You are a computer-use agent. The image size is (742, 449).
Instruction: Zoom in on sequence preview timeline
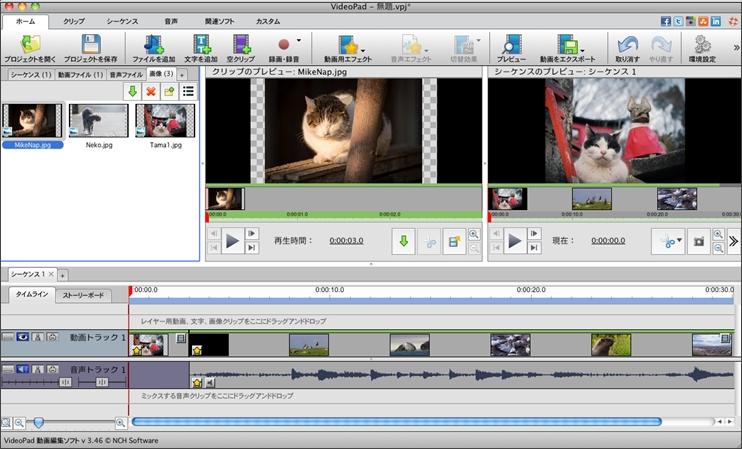(x=718, y=234)
